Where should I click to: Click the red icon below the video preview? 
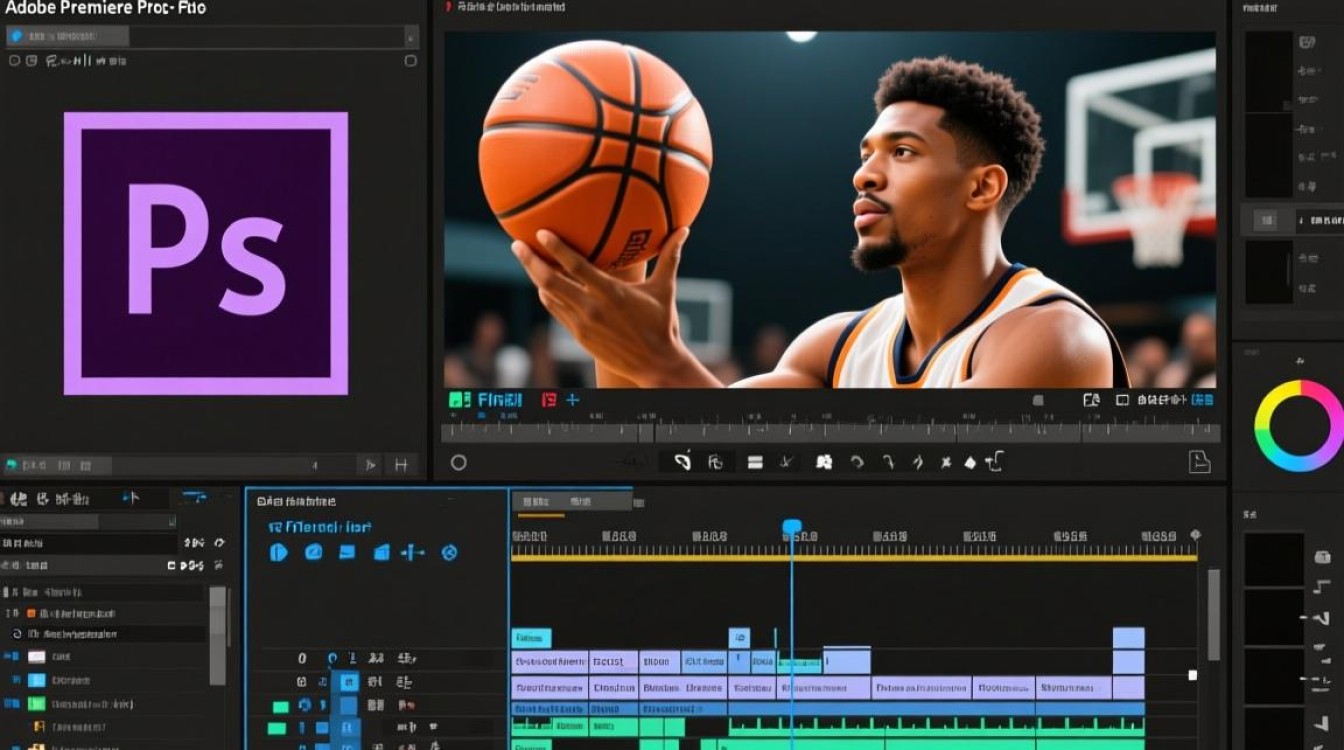pyautogui.click(x=548, y=400)
